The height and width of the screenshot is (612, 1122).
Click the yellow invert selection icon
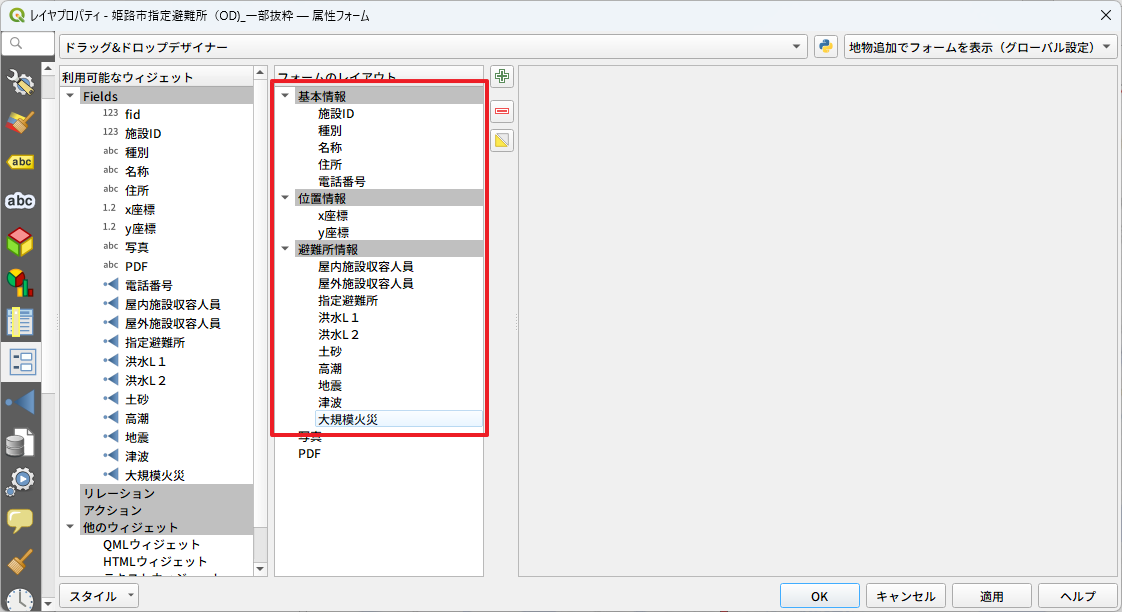click(x=502, y=141)
